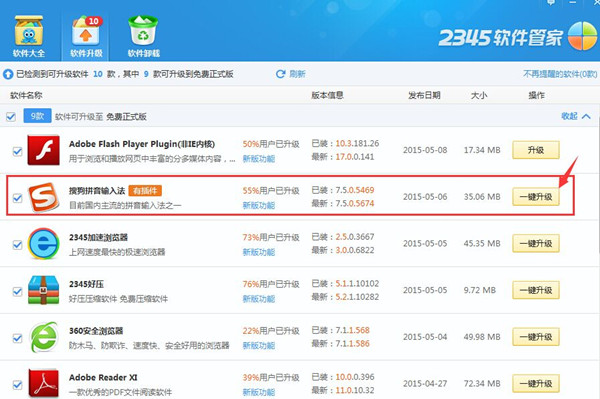Click the Sogou Pinyin input icon
The height and width of the screenshot is (399, 600).
coord(44,197)
